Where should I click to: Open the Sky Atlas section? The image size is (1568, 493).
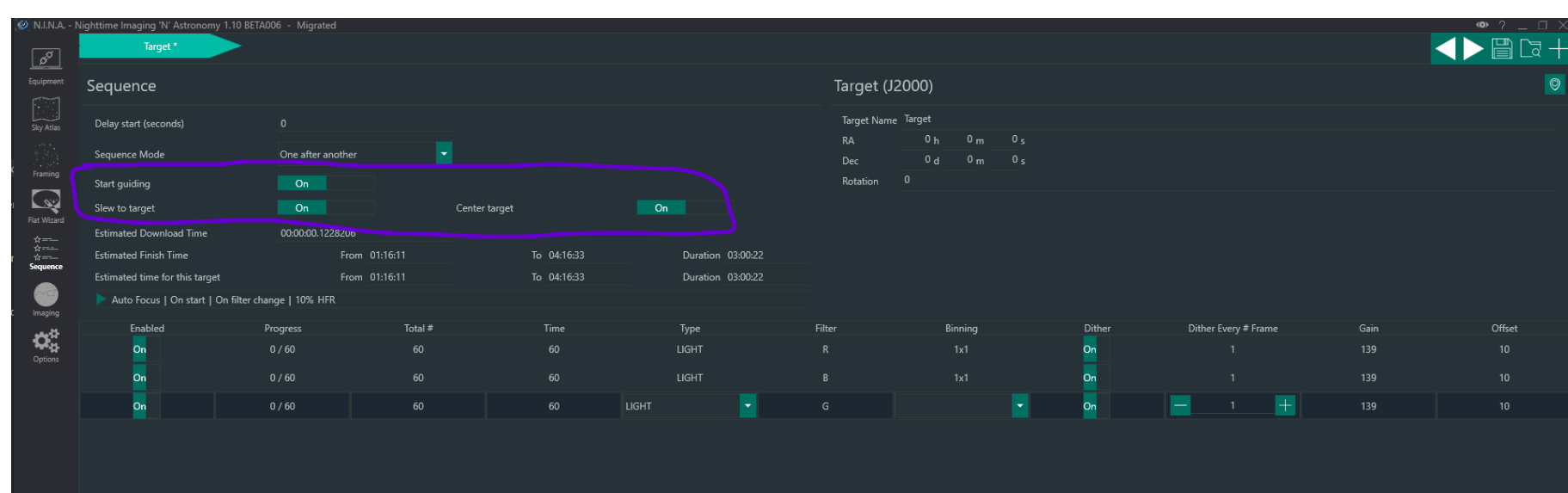pos(46,114)
